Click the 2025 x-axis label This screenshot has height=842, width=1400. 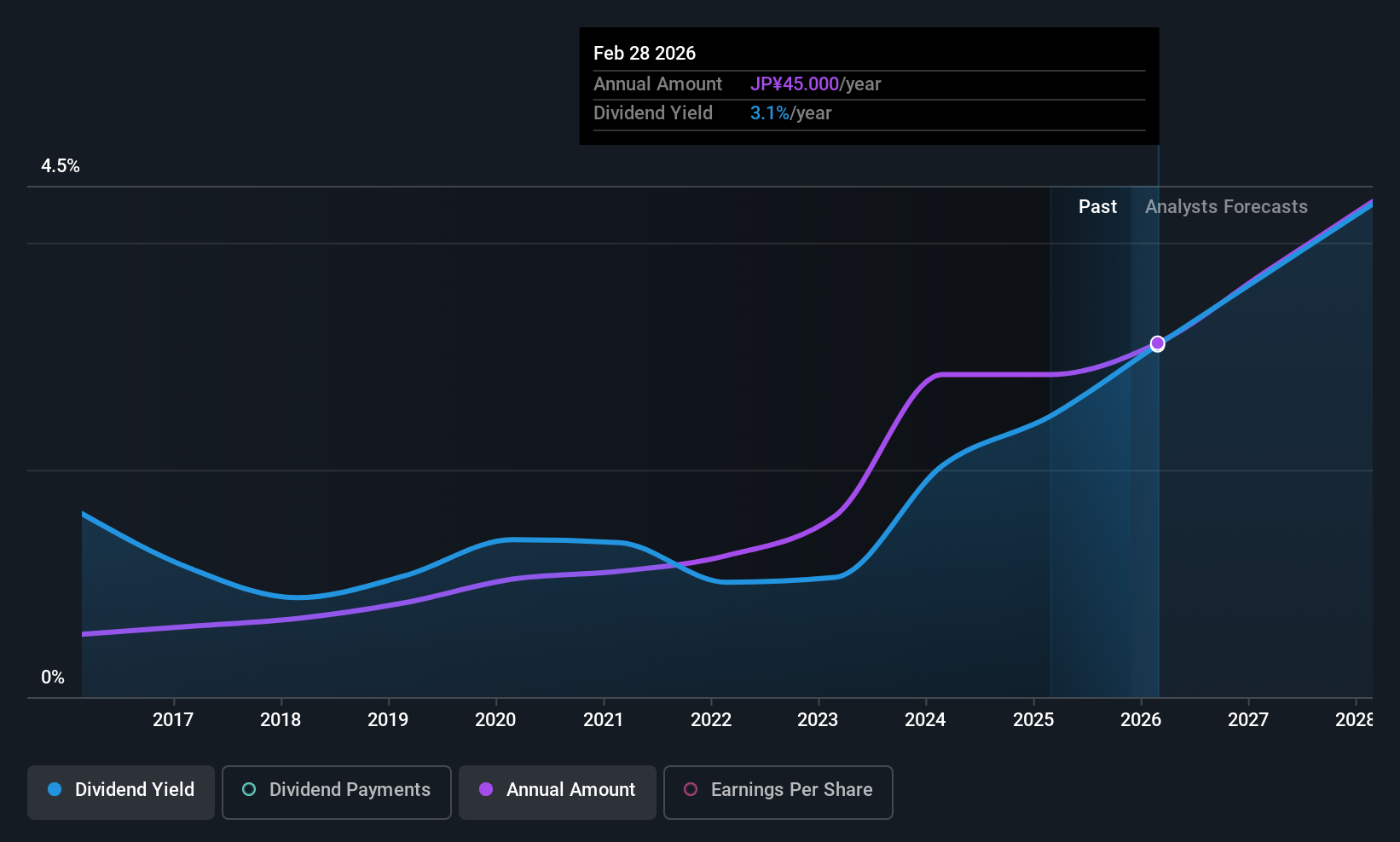(1033, 720)
